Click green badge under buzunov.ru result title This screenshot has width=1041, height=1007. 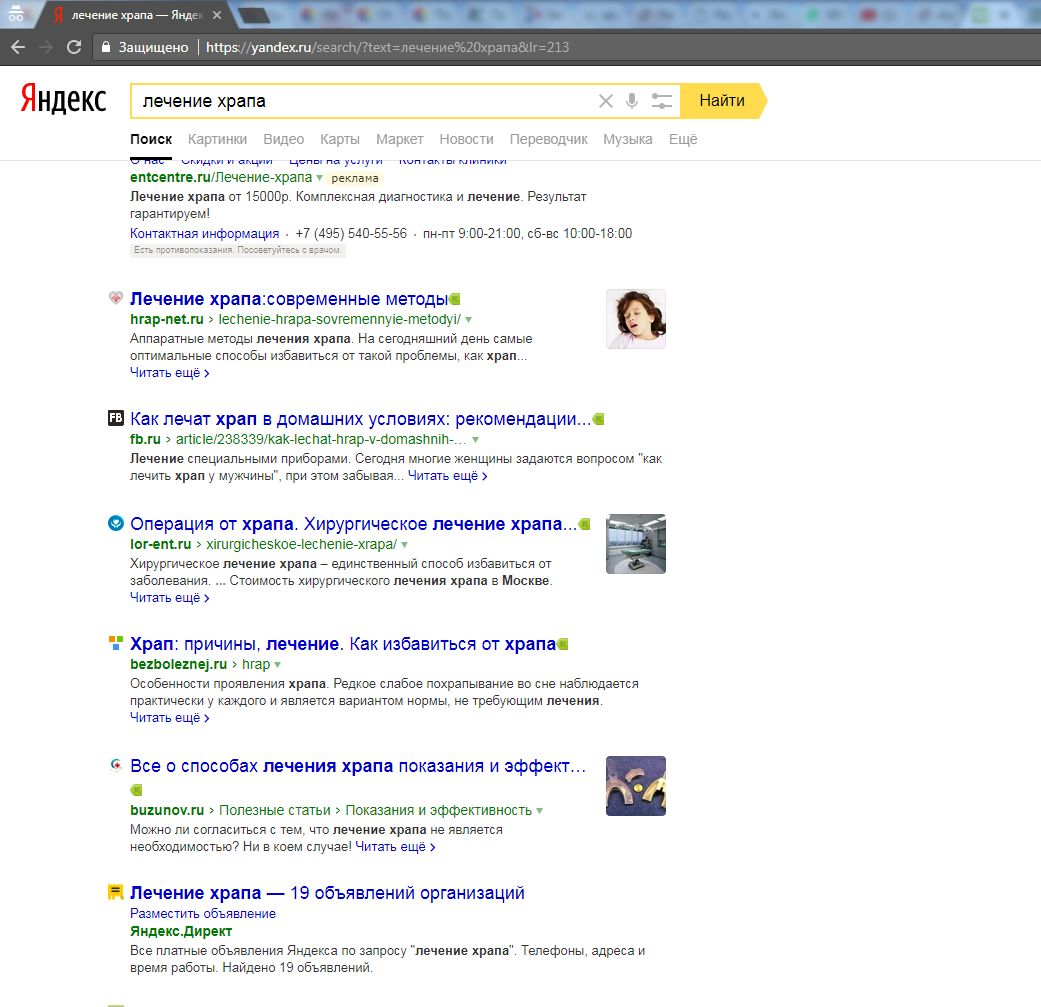[136, 789]
